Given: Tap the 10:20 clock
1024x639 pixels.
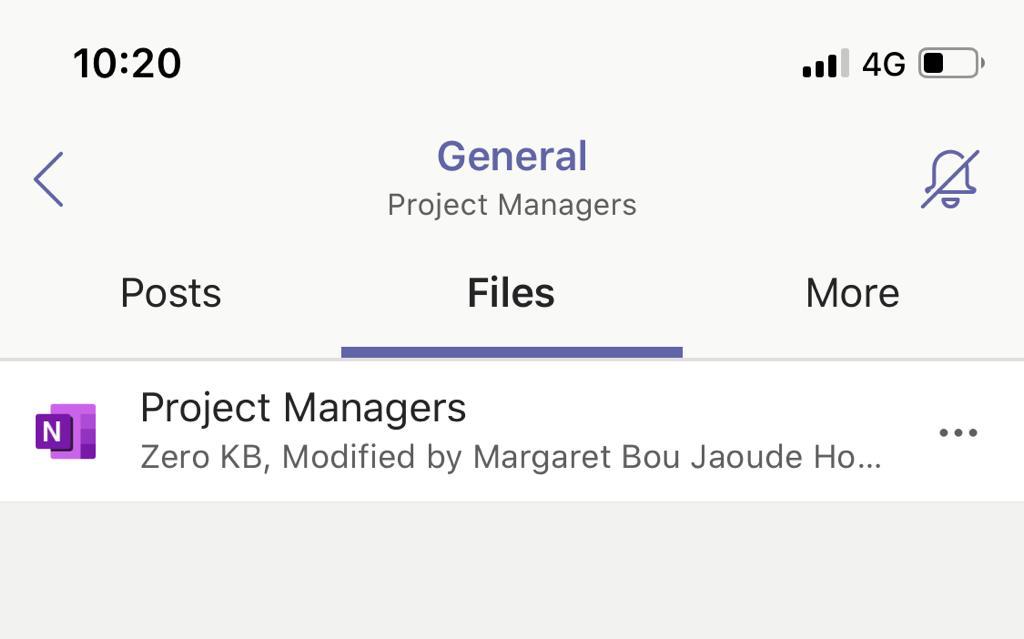Looking at the screenshot, I should click(x=127, y=64).
